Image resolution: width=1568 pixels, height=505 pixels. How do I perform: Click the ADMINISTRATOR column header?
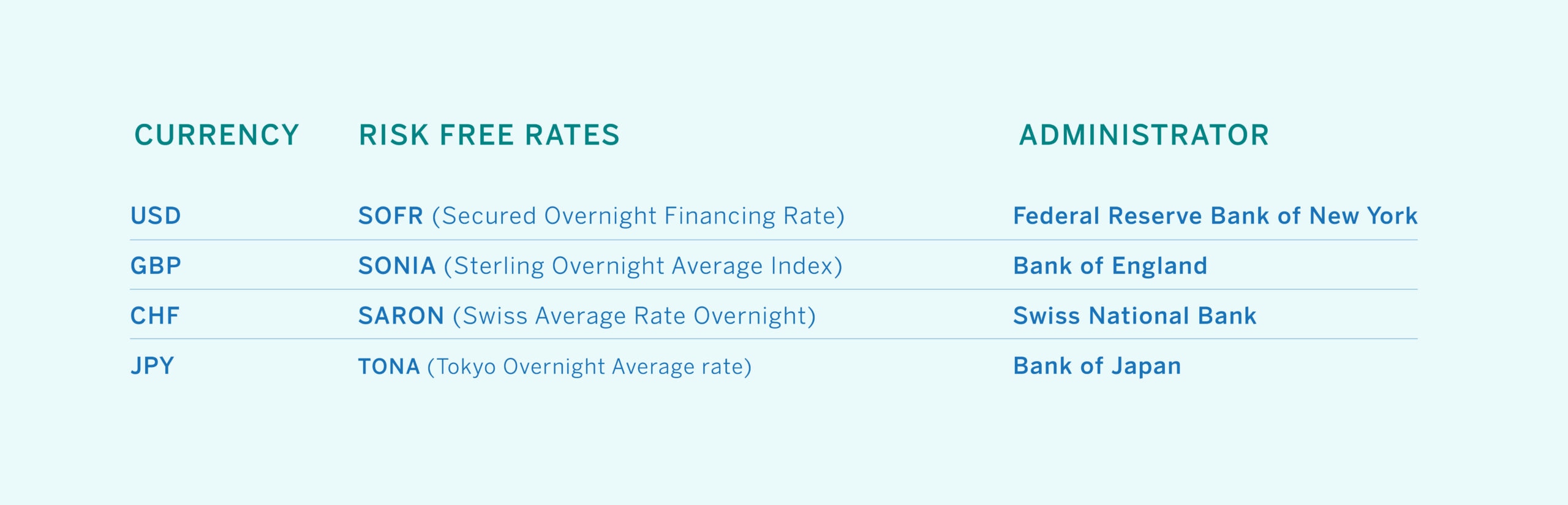[1144, 135]
